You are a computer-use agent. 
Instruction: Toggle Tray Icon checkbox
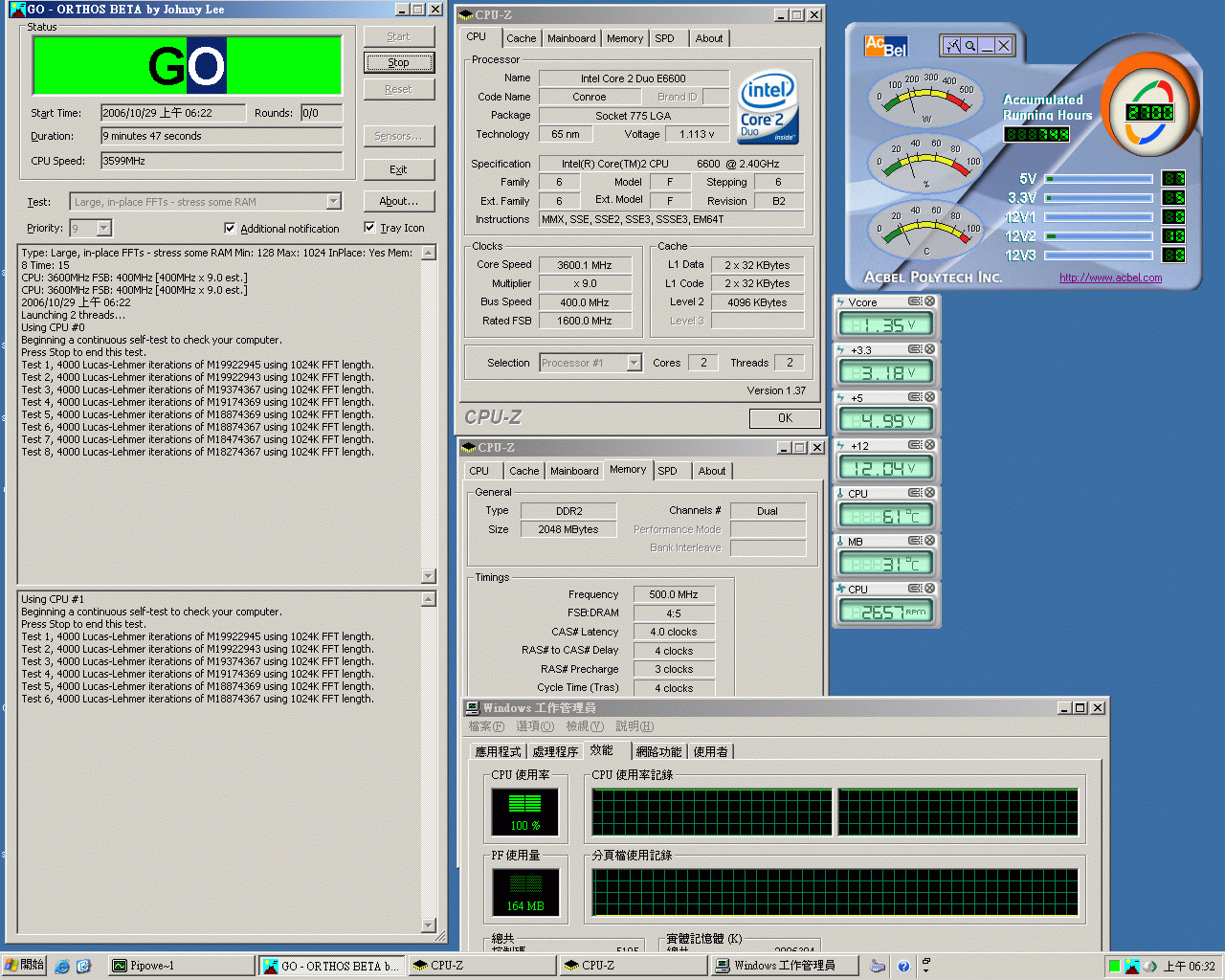369,227
